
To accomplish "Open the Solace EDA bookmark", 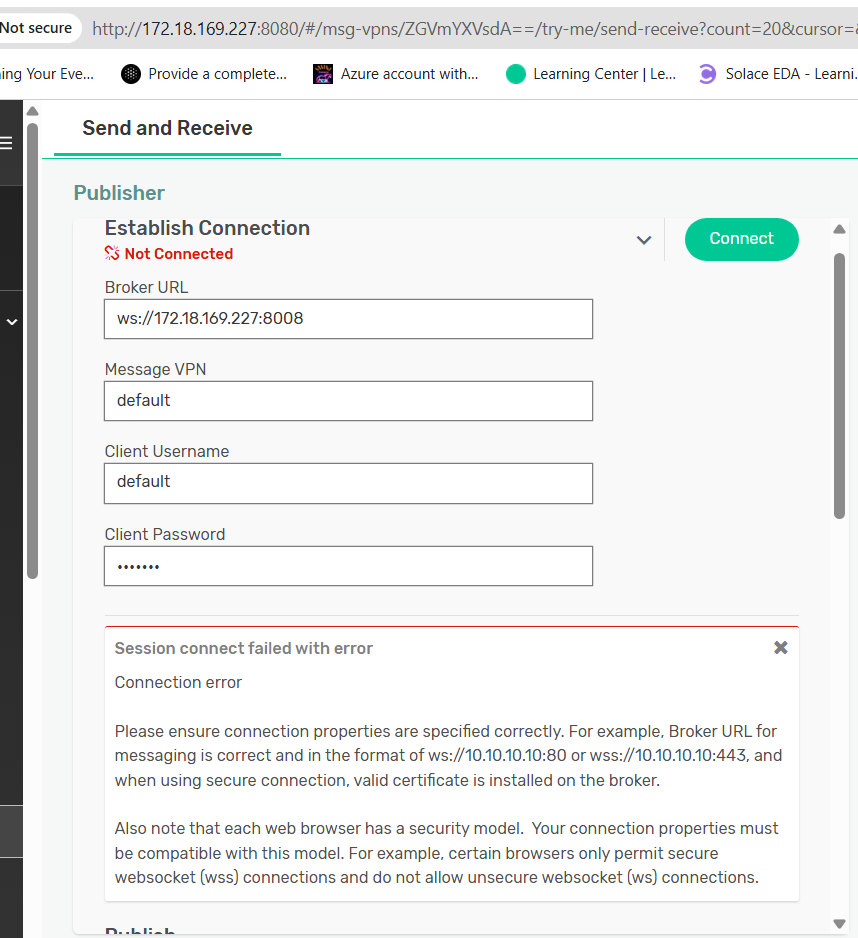I will [778, 74].
